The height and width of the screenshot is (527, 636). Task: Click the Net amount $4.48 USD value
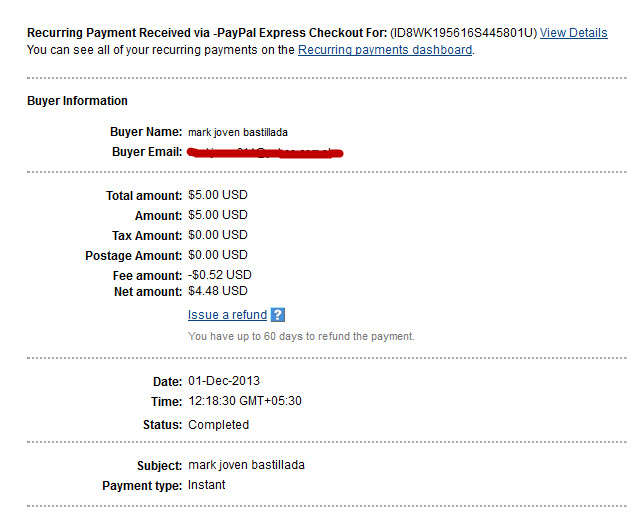click(x=218, y=291)
